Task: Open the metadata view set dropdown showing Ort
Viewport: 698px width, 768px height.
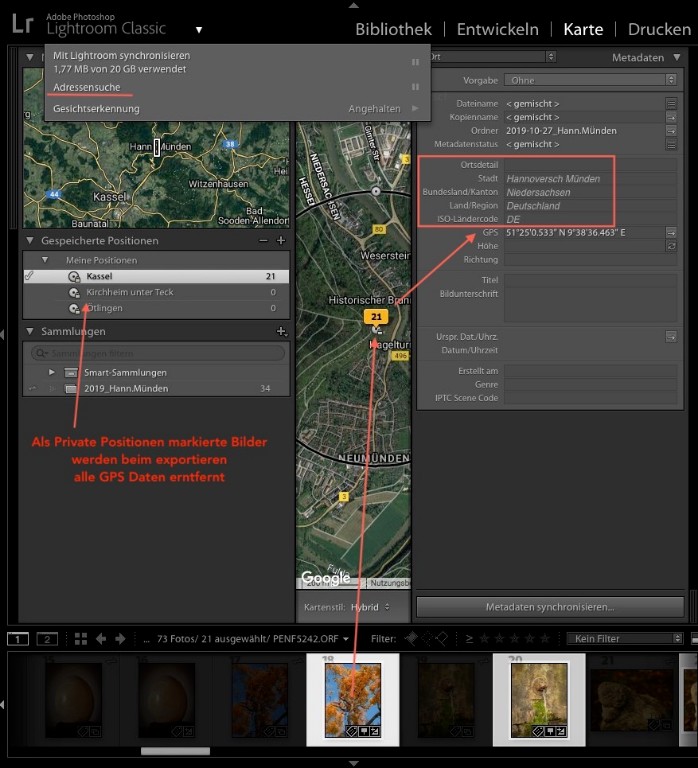Action: [x=492, y=57]
